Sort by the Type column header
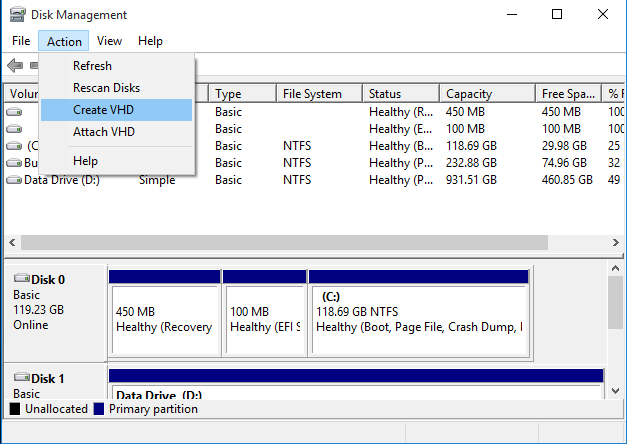The width and height of the screenshot is (627, 444). [x=242, y=94]
